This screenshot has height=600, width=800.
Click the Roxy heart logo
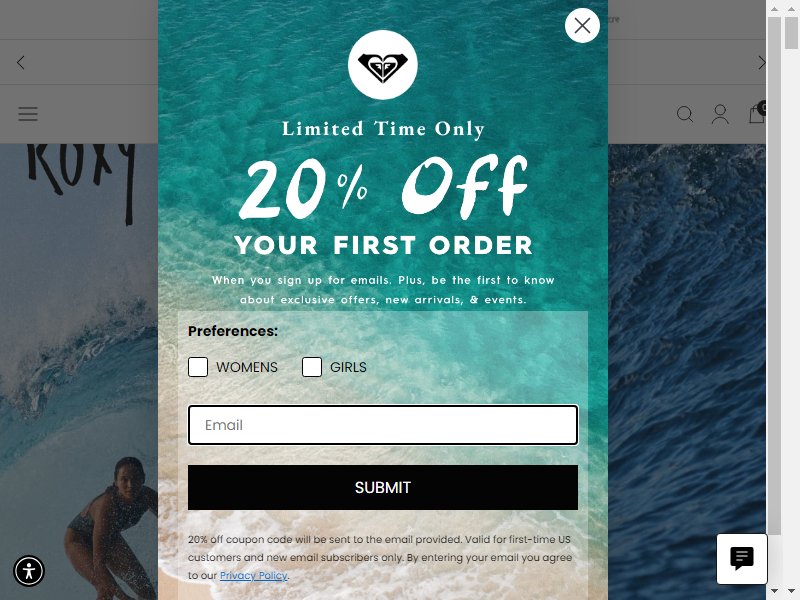coord(383,65)
